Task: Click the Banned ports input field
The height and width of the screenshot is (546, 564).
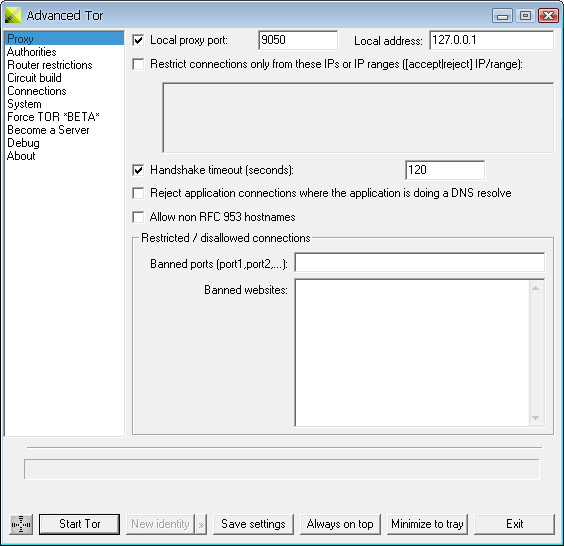Action: click(419, 262)
